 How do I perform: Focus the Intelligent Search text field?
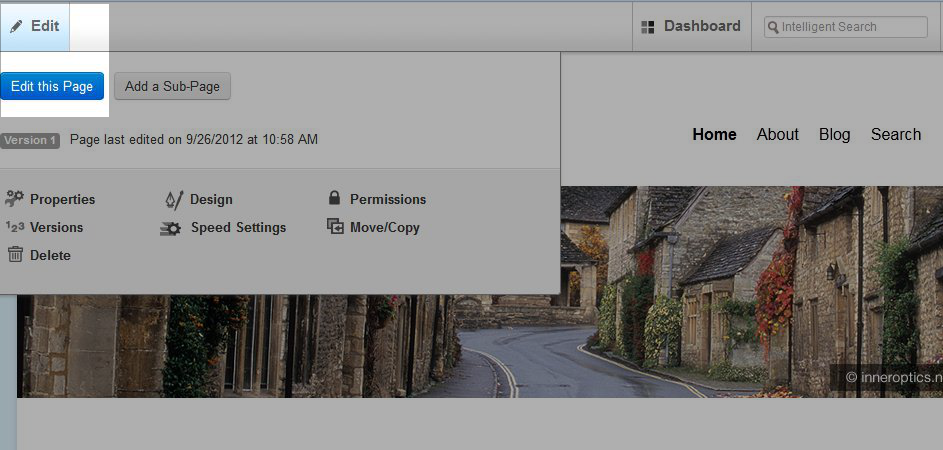click(850, 27)
